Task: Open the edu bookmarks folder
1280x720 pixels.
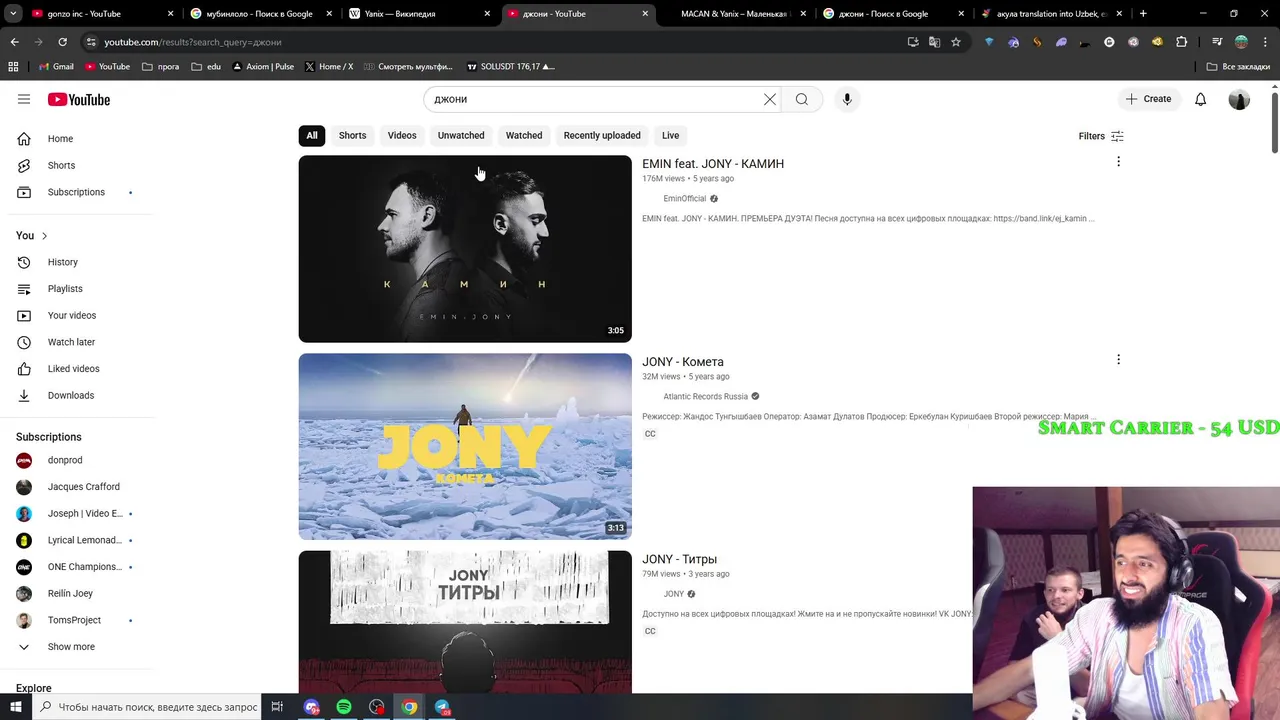Action: (x=205, y=67)
